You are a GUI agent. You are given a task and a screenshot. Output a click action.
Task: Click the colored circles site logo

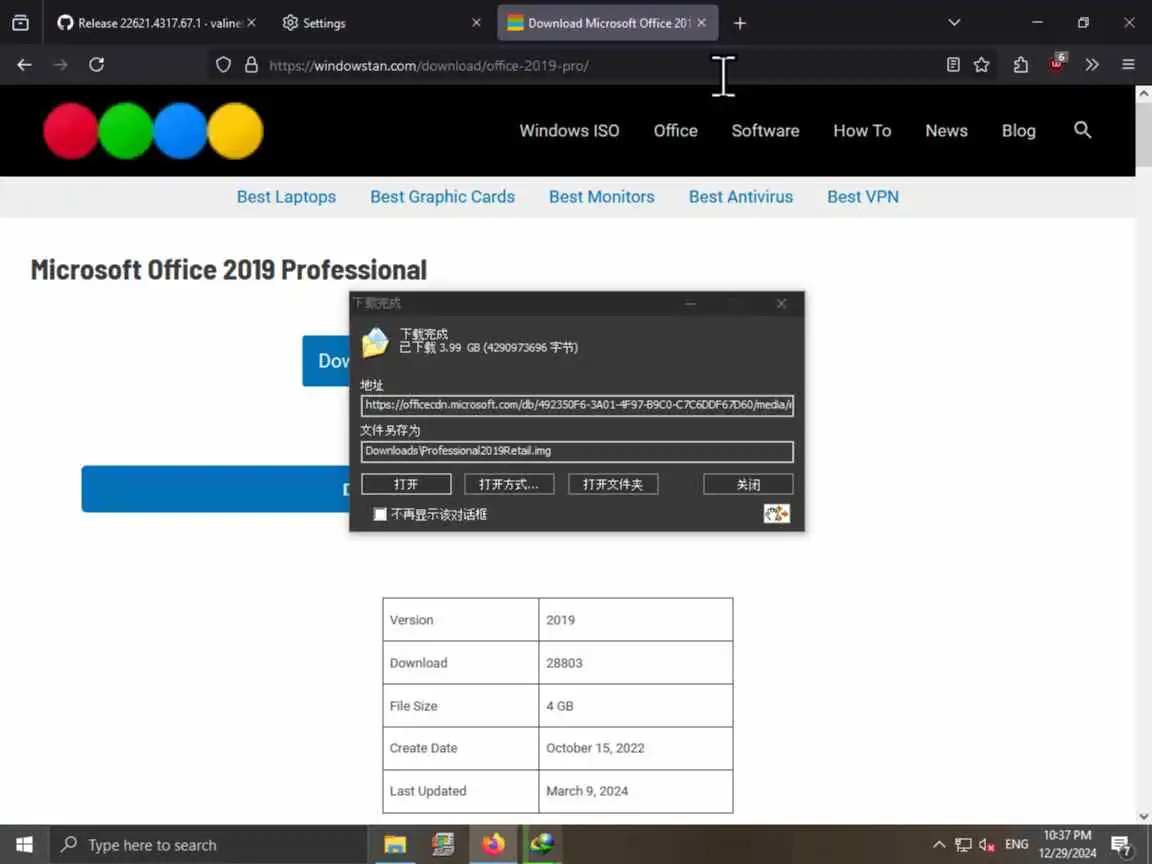[x=153, y=131]
